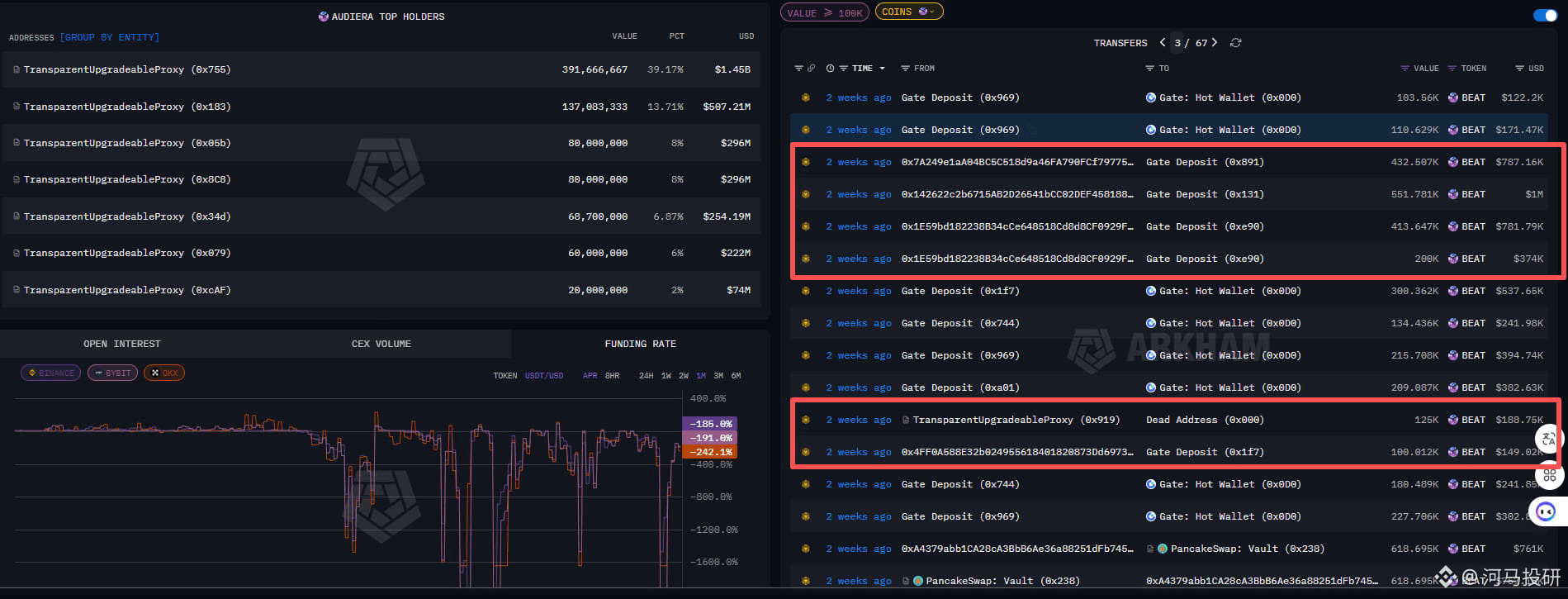Open the floating assistant face widget
Viewport: 1568px width, 599px height.
coord(1547,511)
